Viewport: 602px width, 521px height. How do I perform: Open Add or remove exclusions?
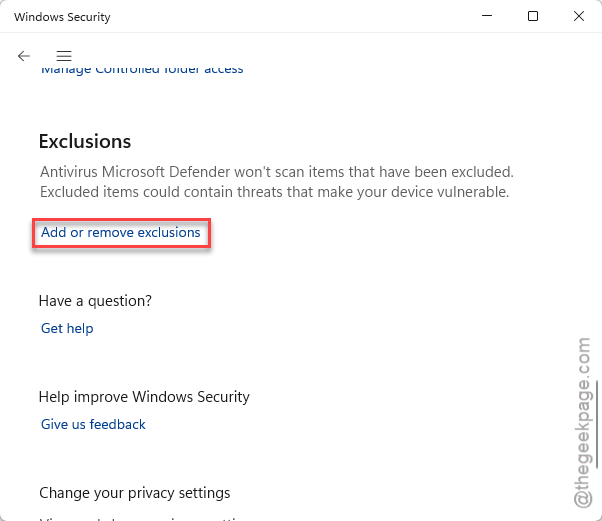point(121,233)
